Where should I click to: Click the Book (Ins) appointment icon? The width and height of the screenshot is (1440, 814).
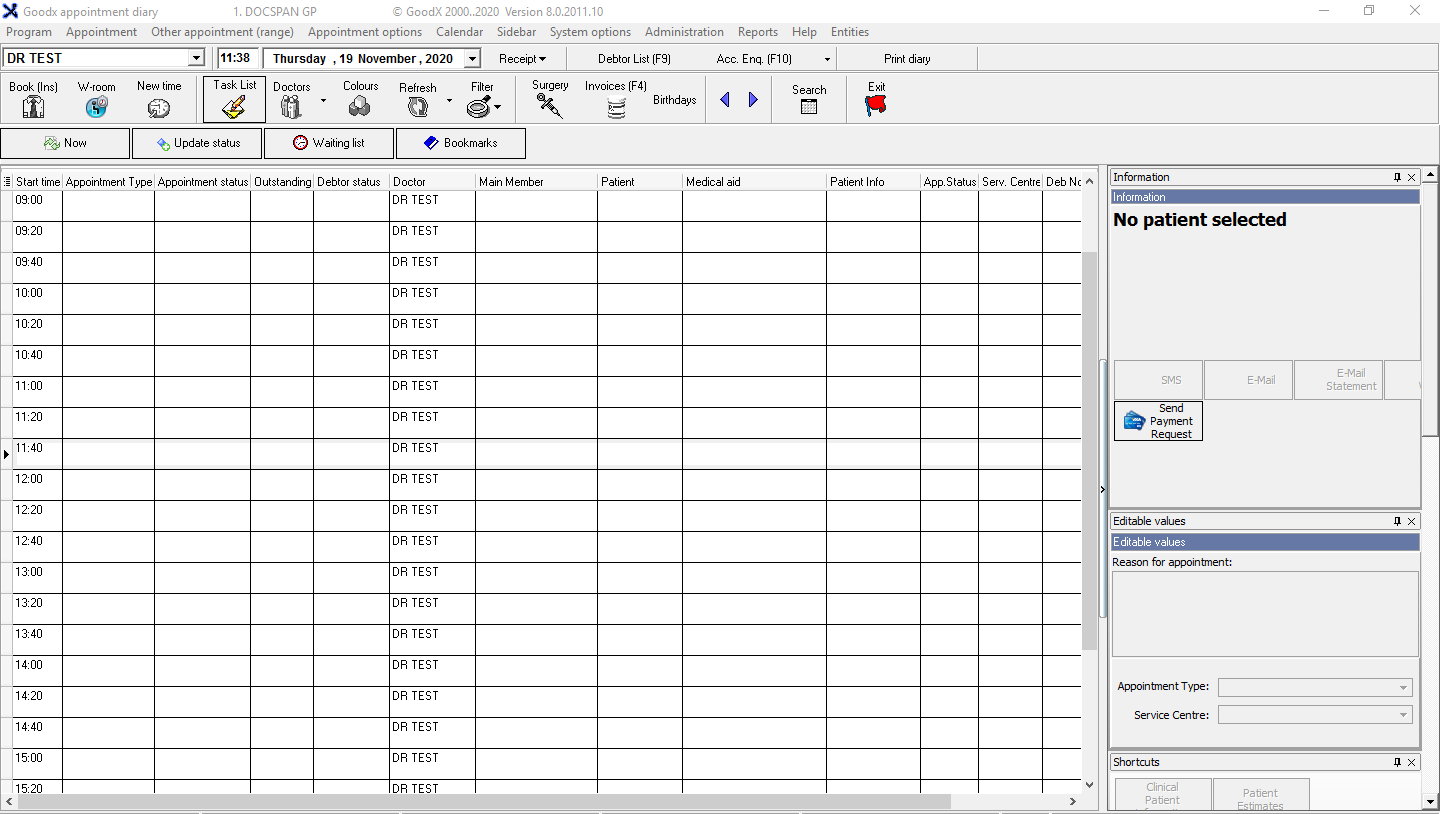click(33, 106)
